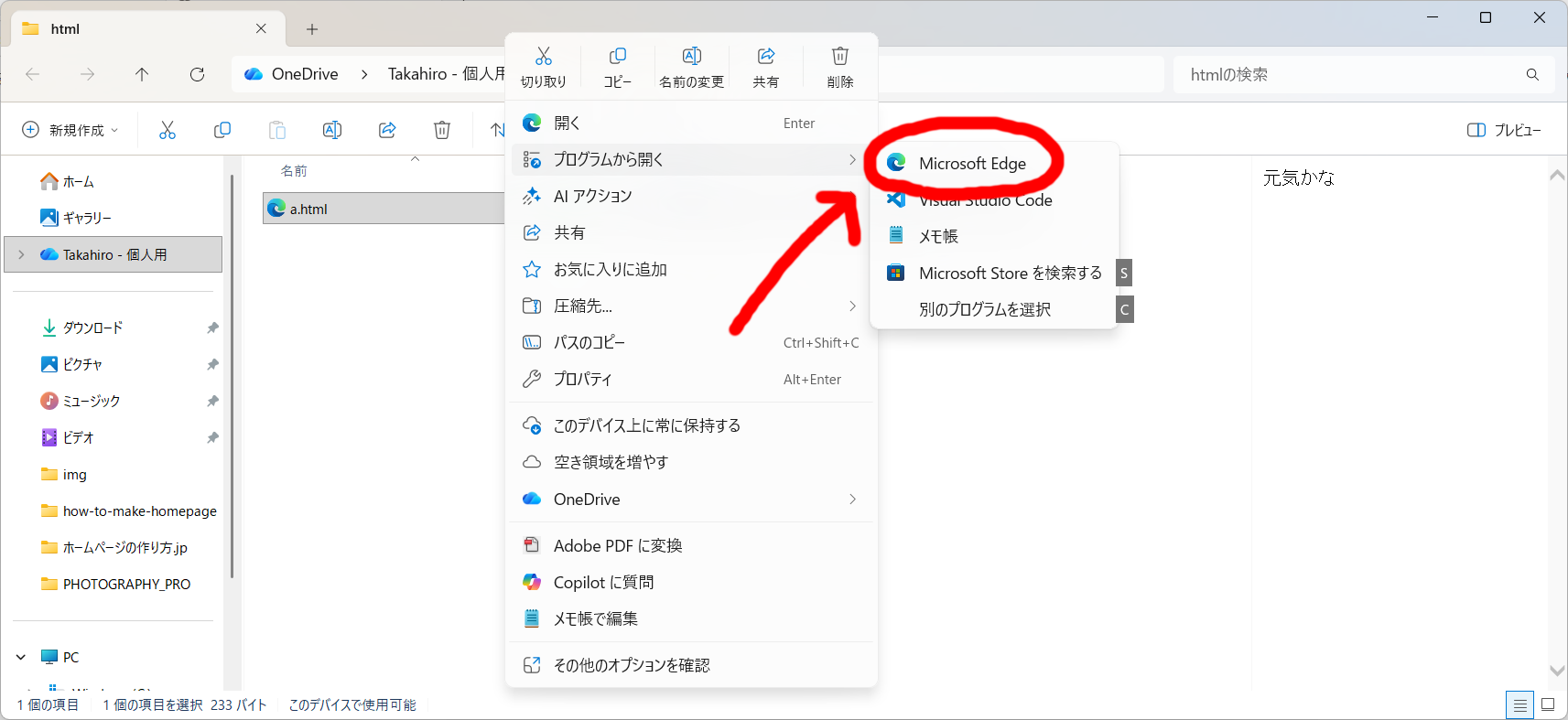Click the refresh icon beside address bar

pyautogui.click(x=197, y=74)
